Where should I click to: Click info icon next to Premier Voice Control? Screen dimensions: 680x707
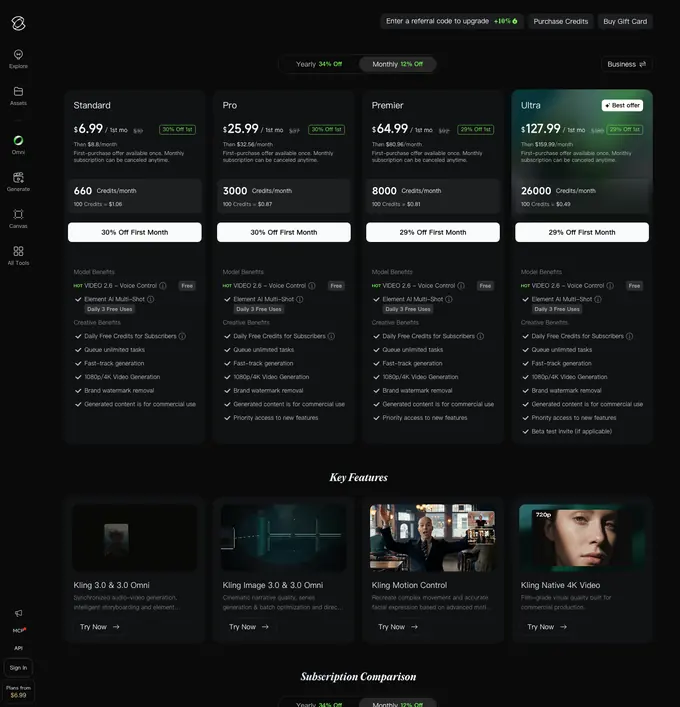[461, 286]
